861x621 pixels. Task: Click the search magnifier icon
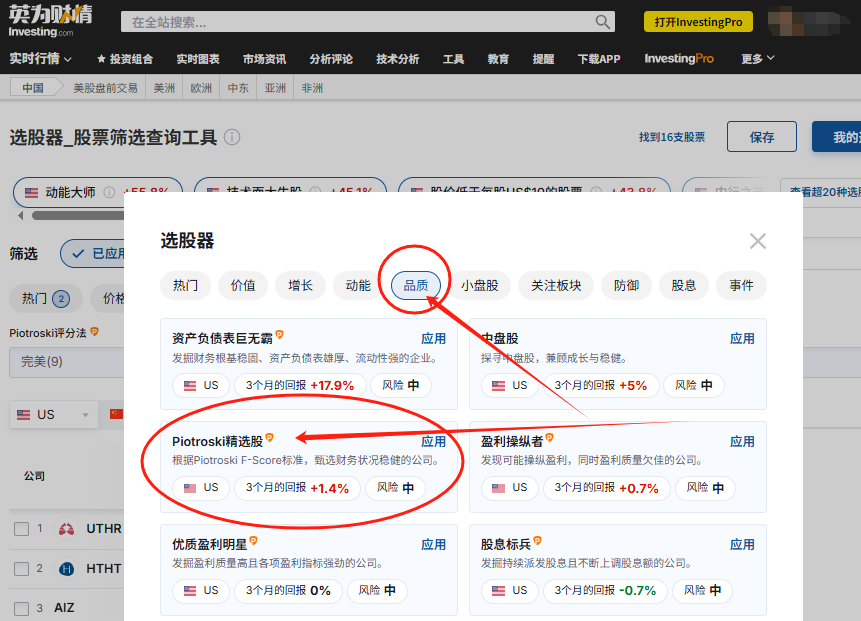[602, 22]
